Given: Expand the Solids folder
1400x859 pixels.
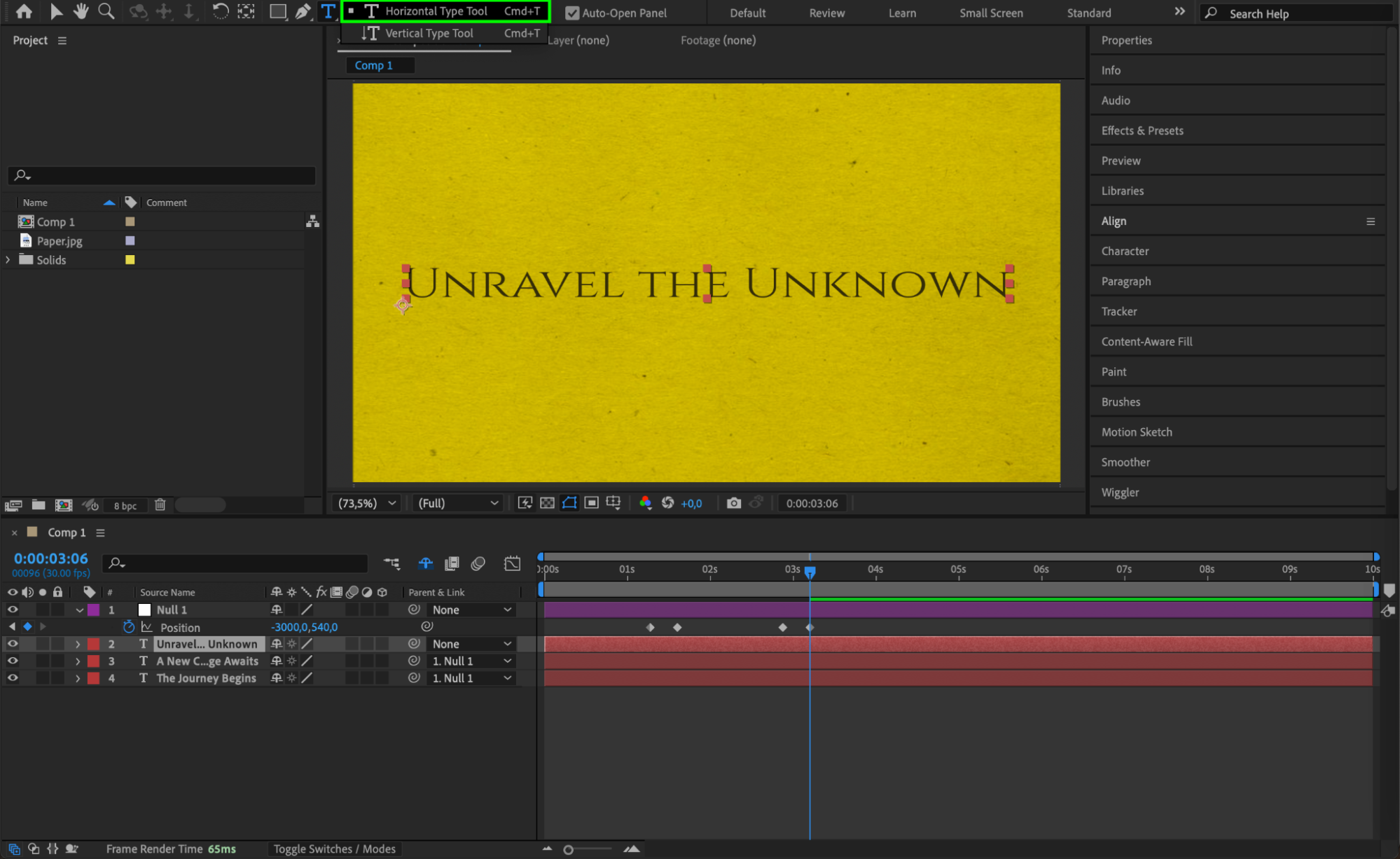Looking at the screenshot, I should 8,260.
